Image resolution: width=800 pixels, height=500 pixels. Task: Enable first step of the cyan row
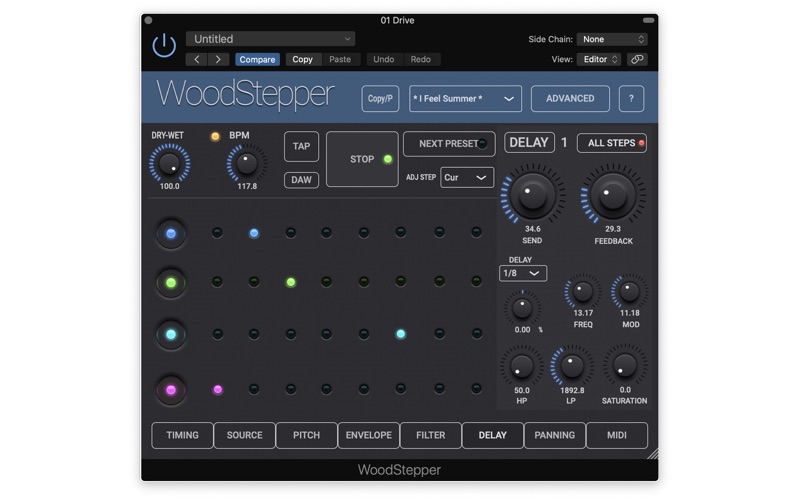[x=218, y=334]
